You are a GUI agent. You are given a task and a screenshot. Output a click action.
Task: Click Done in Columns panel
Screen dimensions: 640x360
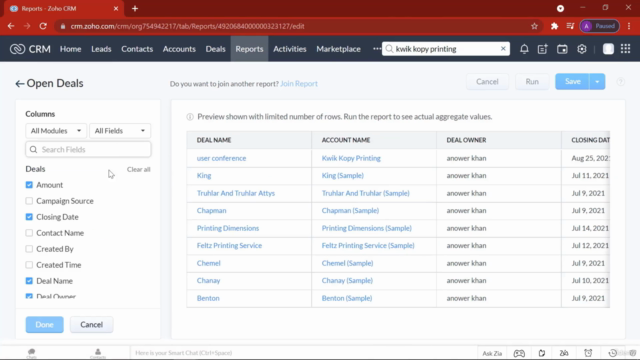(x=44, y=324)
